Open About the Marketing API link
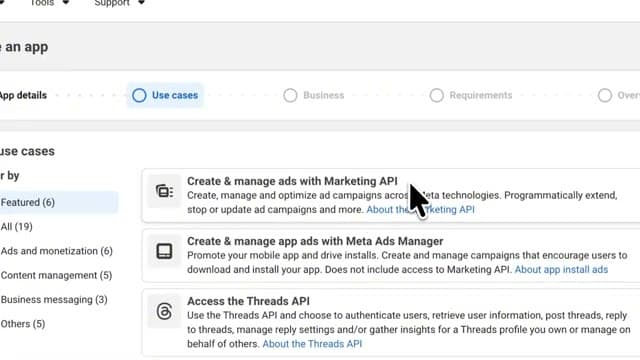The width and height of the screenshot is (640, 360). click(x=420, y=209)
